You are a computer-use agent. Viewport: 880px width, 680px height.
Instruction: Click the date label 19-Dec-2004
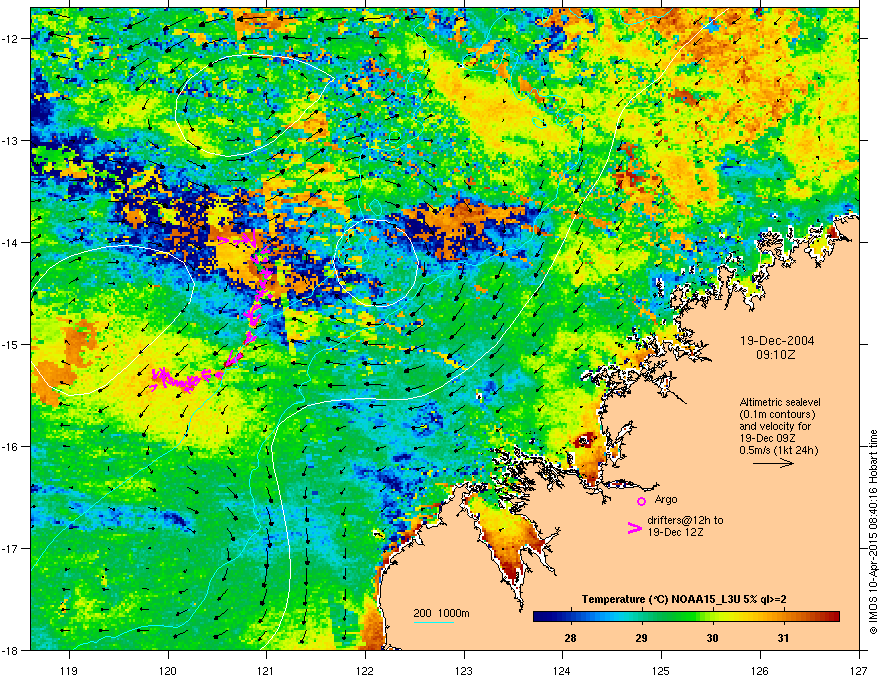pyautogui.click(x=777, y=341)
